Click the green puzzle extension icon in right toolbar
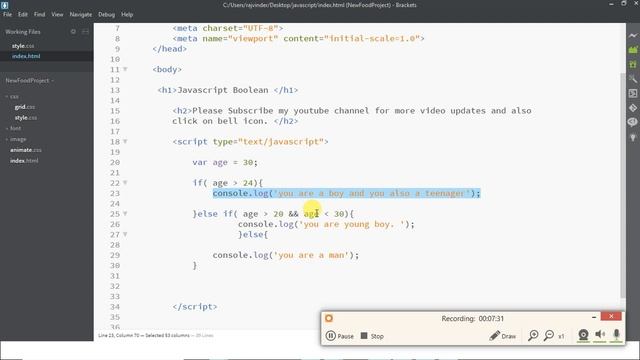The height and width of the screenshot is (360, 640). pos(633,64)
